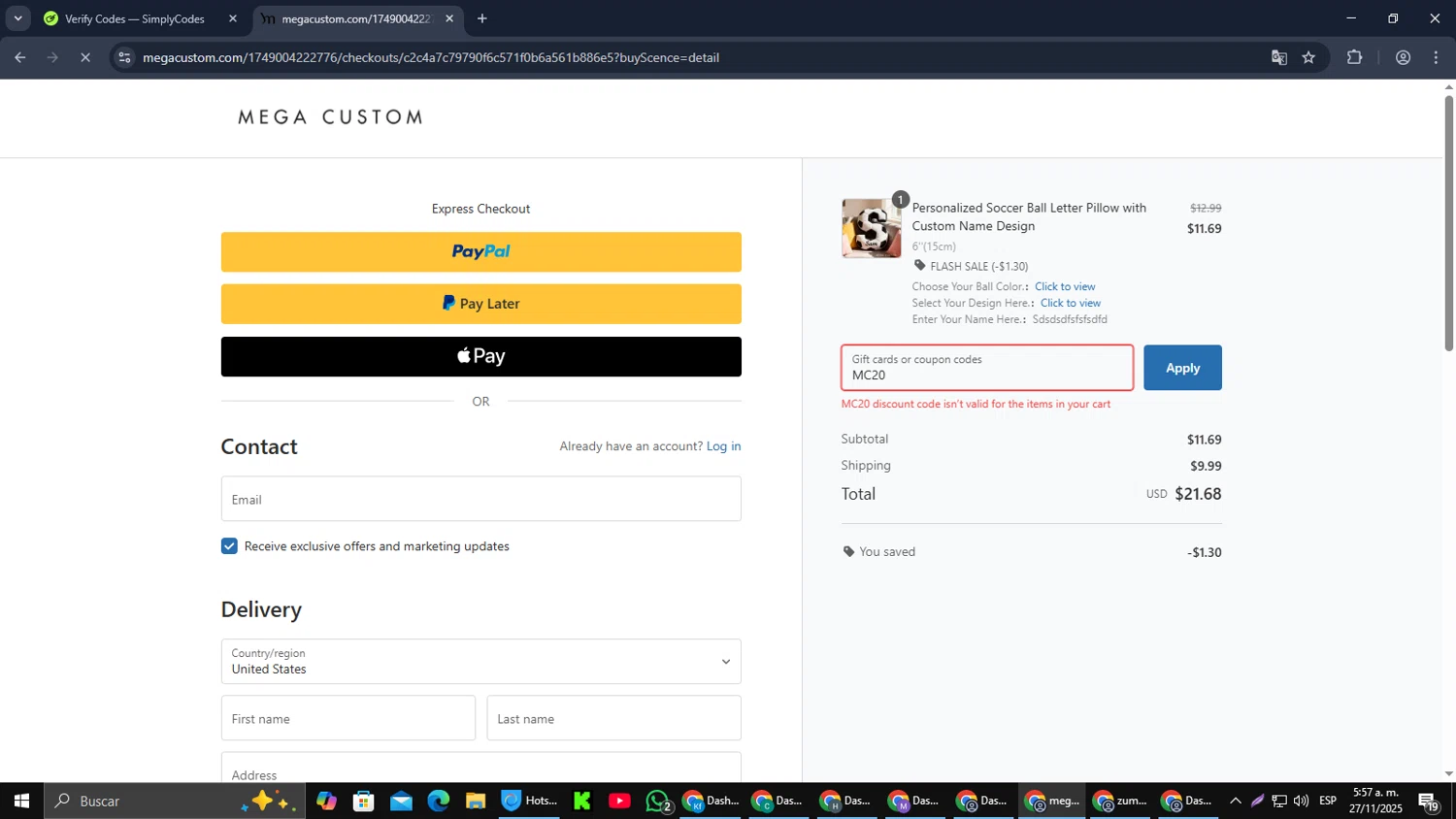Screen dimensions: 1456x819
Task: Open Microsoft Store taskbar icon
Action: (x=364, y=801)
